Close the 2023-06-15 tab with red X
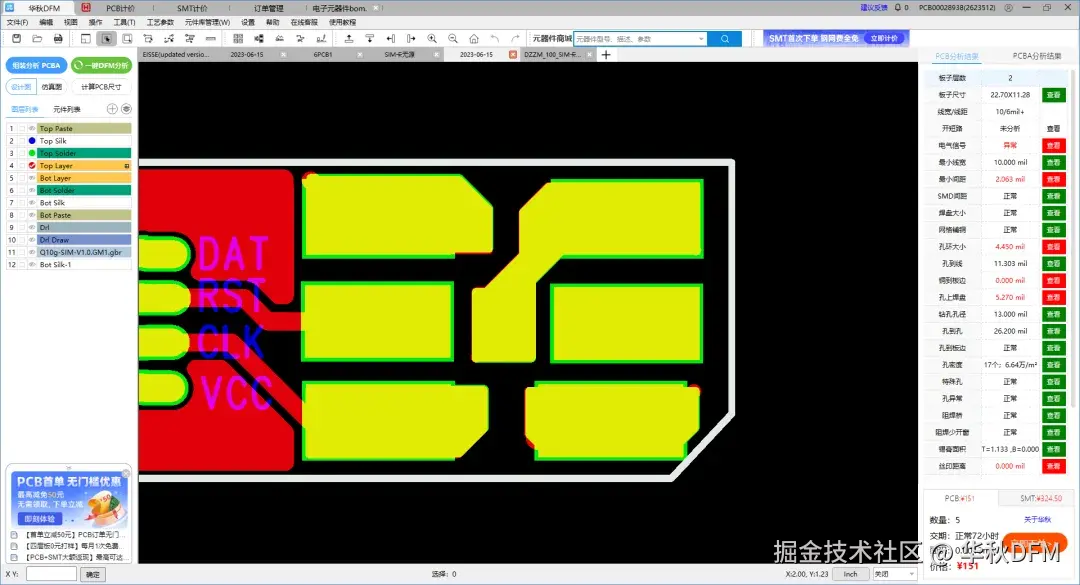This screenshot has width=1080, height=585. click(x=512, y=54)
